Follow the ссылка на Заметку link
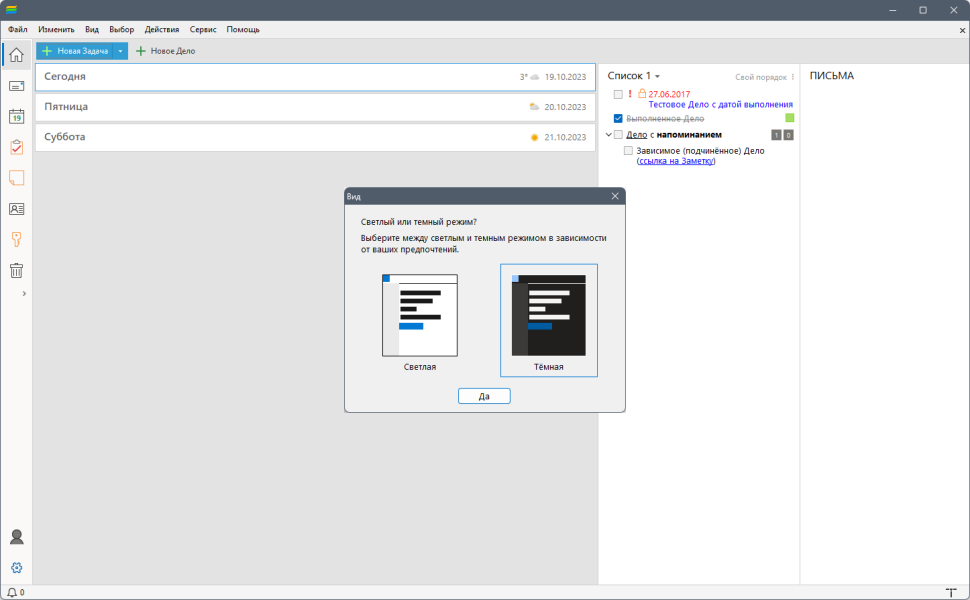The width and height of the screenshot is (970, 600). pyautogui.click(x=676, y=161)
